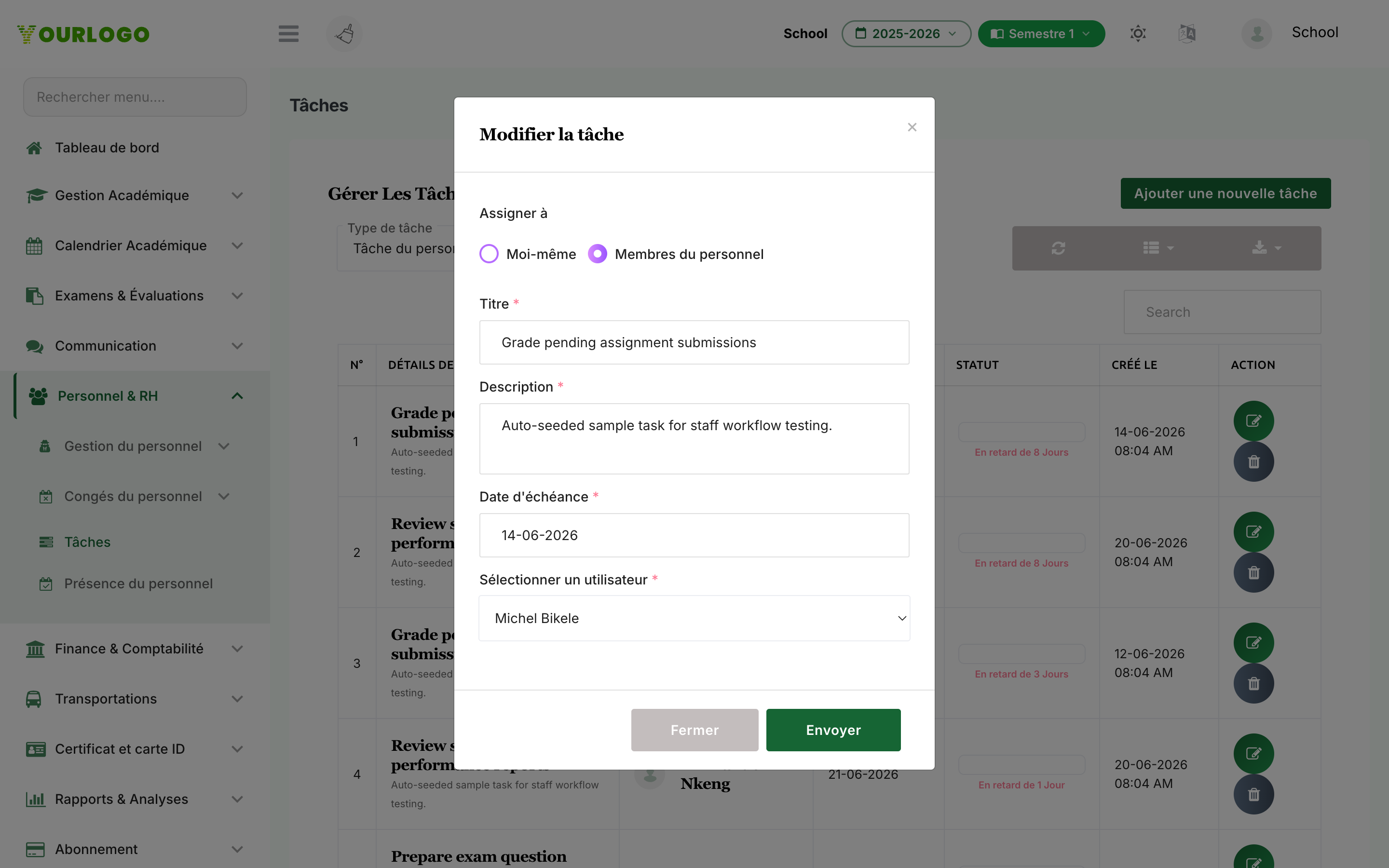Click the broom clear-cache icon
Image resolution: width=1389 pixels, height=868 pixels.
pyautogui.click(x=344, y=33)
